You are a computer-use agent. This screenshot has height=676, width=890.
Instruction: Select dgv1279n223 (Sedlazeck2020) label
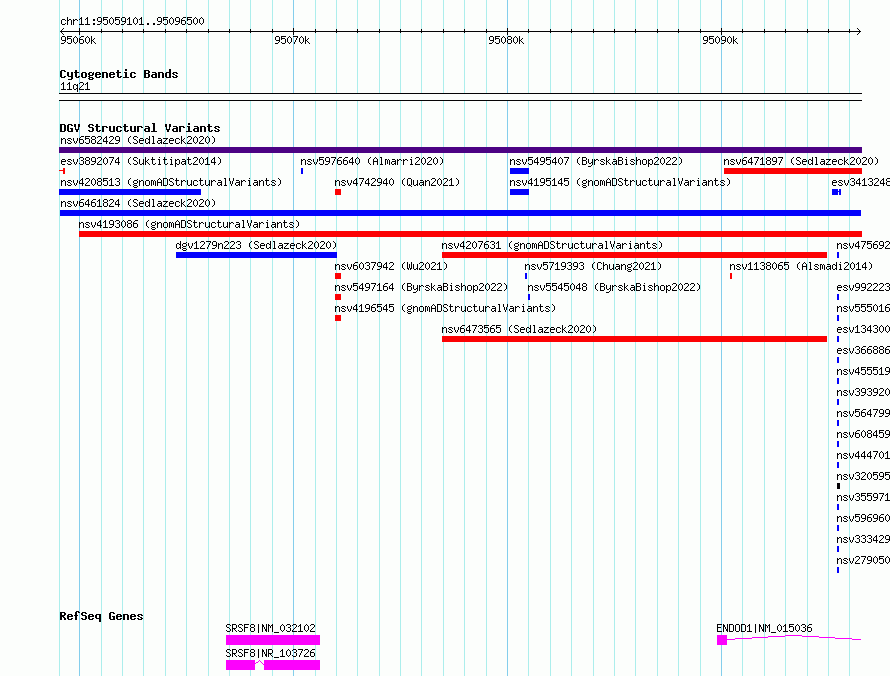tap(256, 245)
